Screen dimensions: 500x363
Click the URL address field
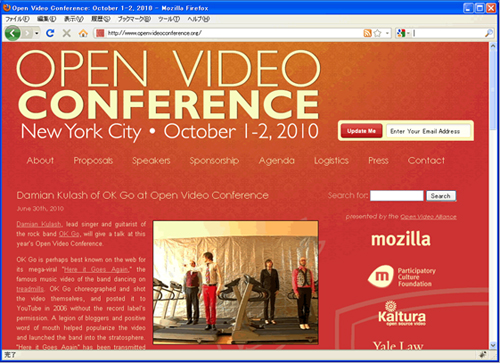click(234, 33)
